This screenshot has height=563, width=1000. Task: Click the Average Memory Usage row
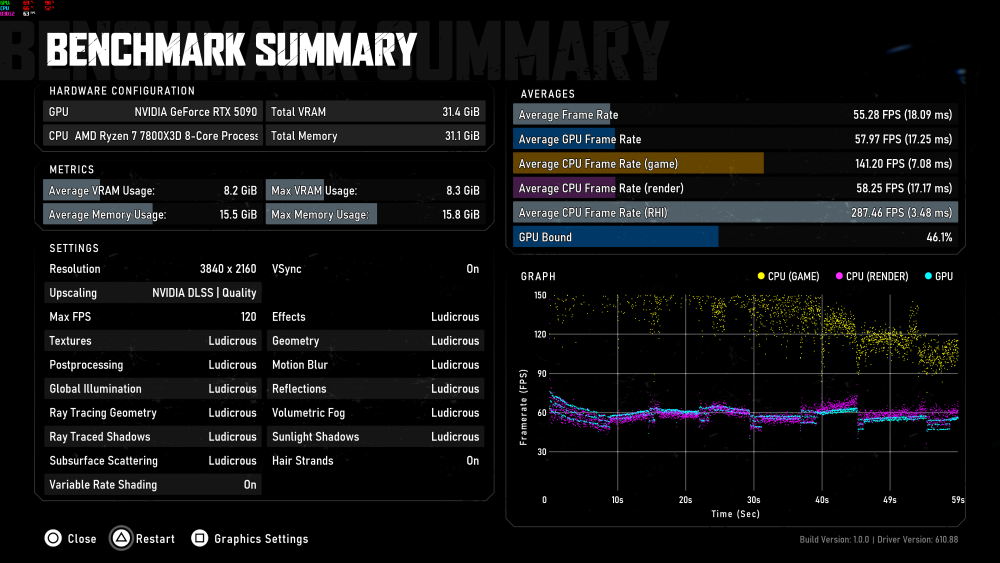point(153,214)
